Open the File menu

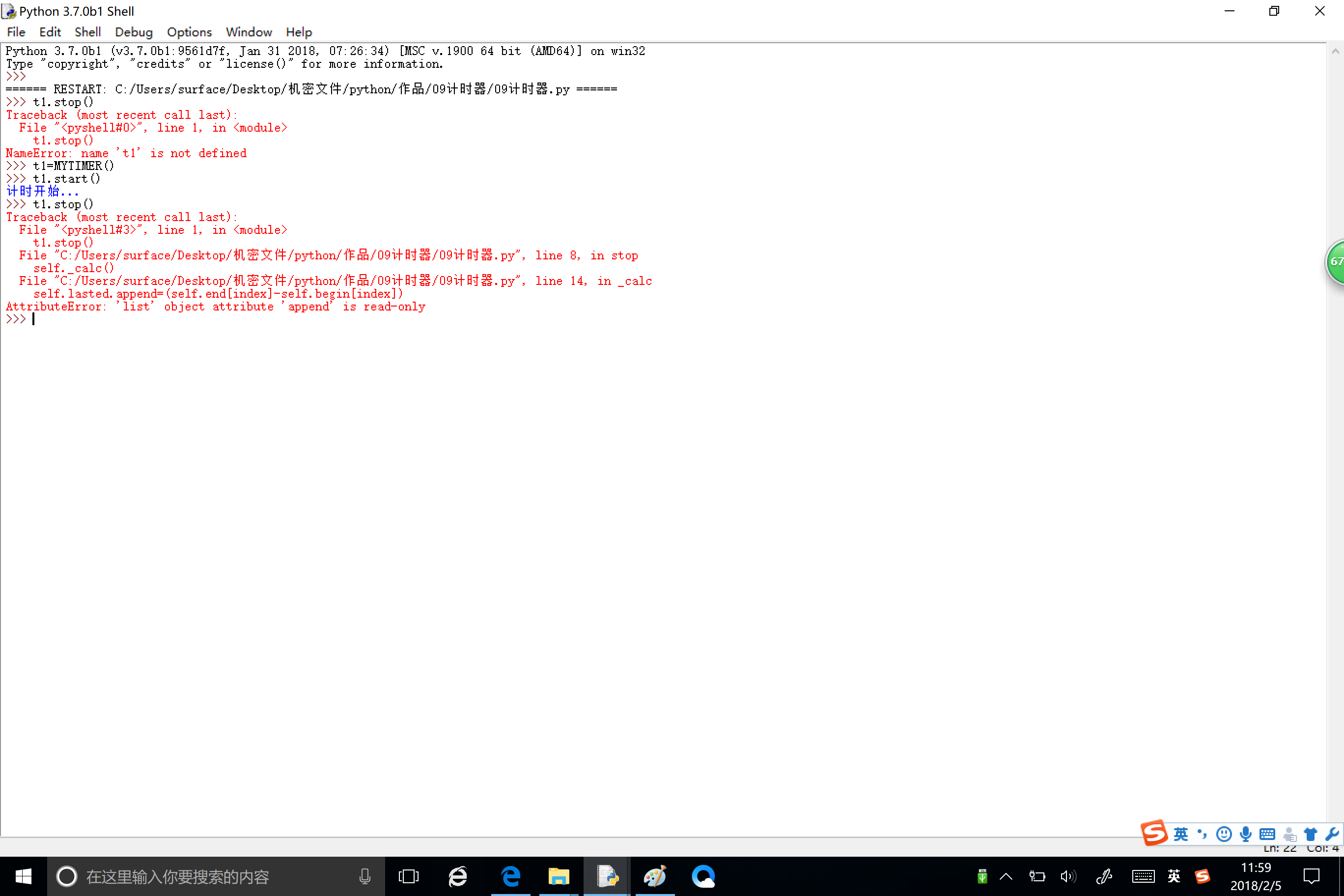[16, 32]
